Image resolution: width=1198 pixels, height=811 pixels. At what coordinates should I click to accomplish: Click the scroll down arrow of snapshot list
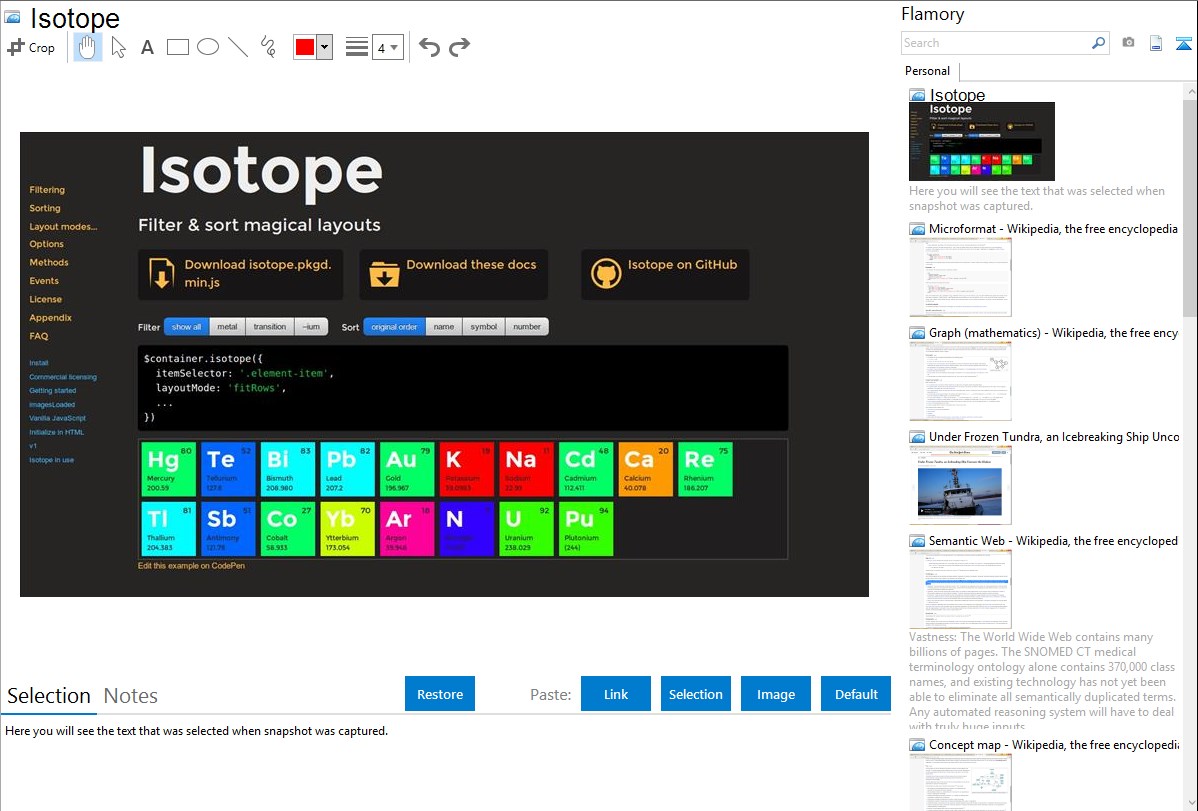coord(1190,802)
